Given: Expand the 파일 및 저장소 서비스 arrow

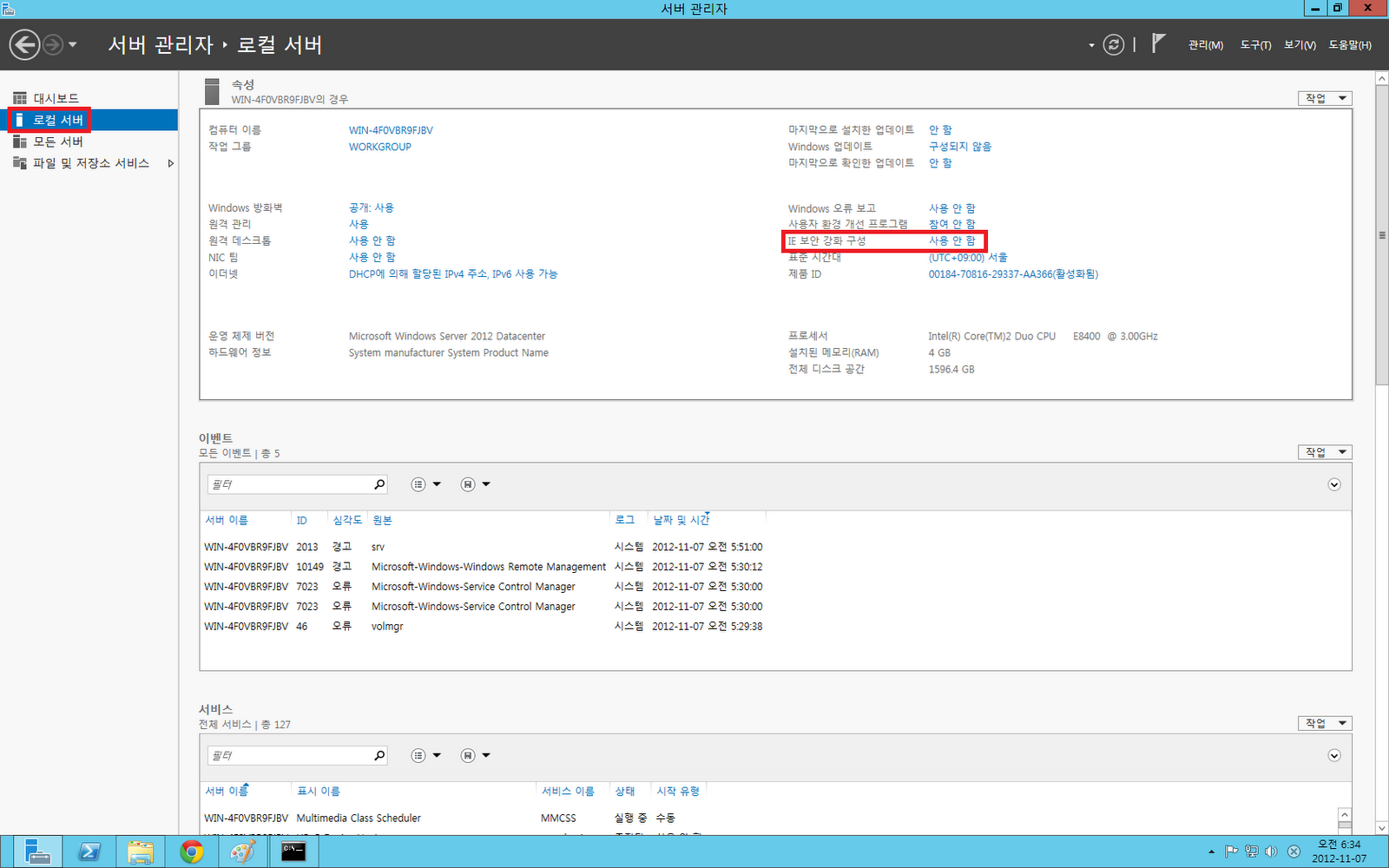Looking at the screenshot, I should click(x=170, y=163).
